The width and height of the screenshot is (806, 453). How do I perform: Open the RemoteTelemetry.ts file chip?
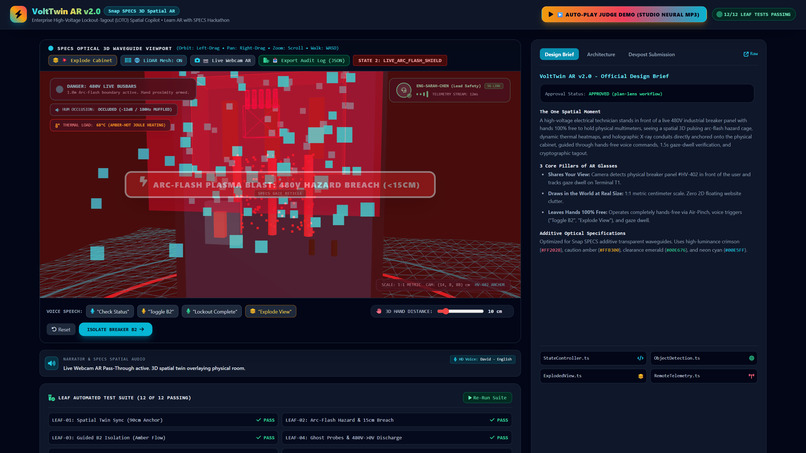(x=704, y=376)
